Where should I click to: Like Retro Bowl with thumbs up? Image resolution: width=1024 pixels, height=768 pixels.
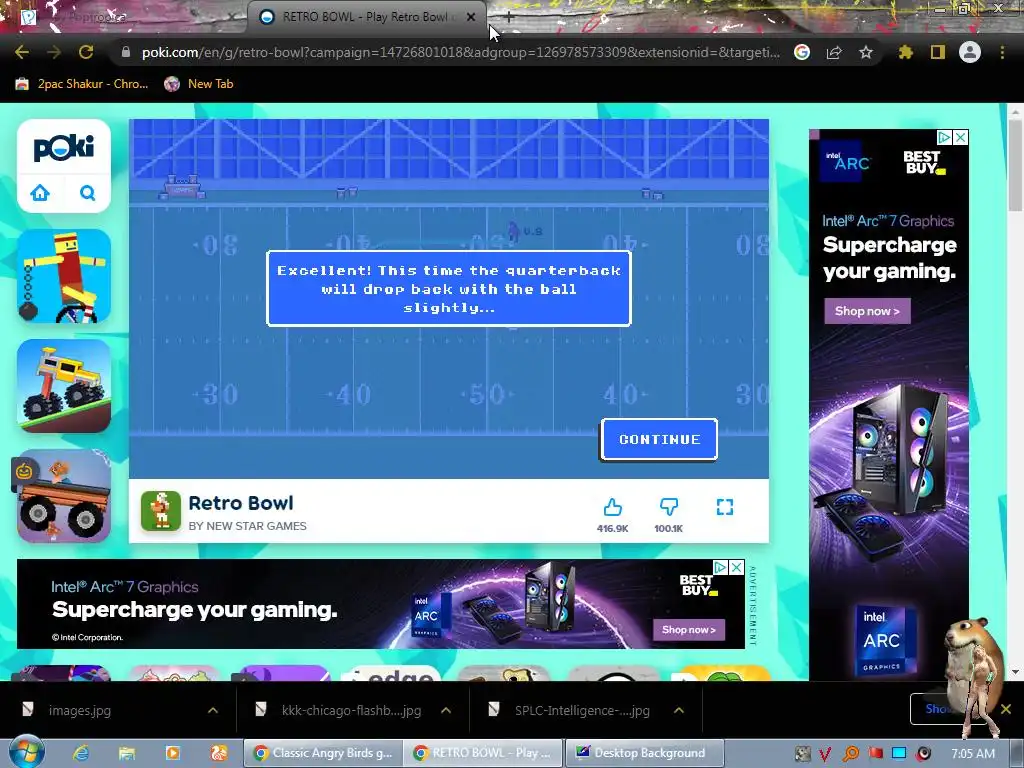[x=612, y=507]
